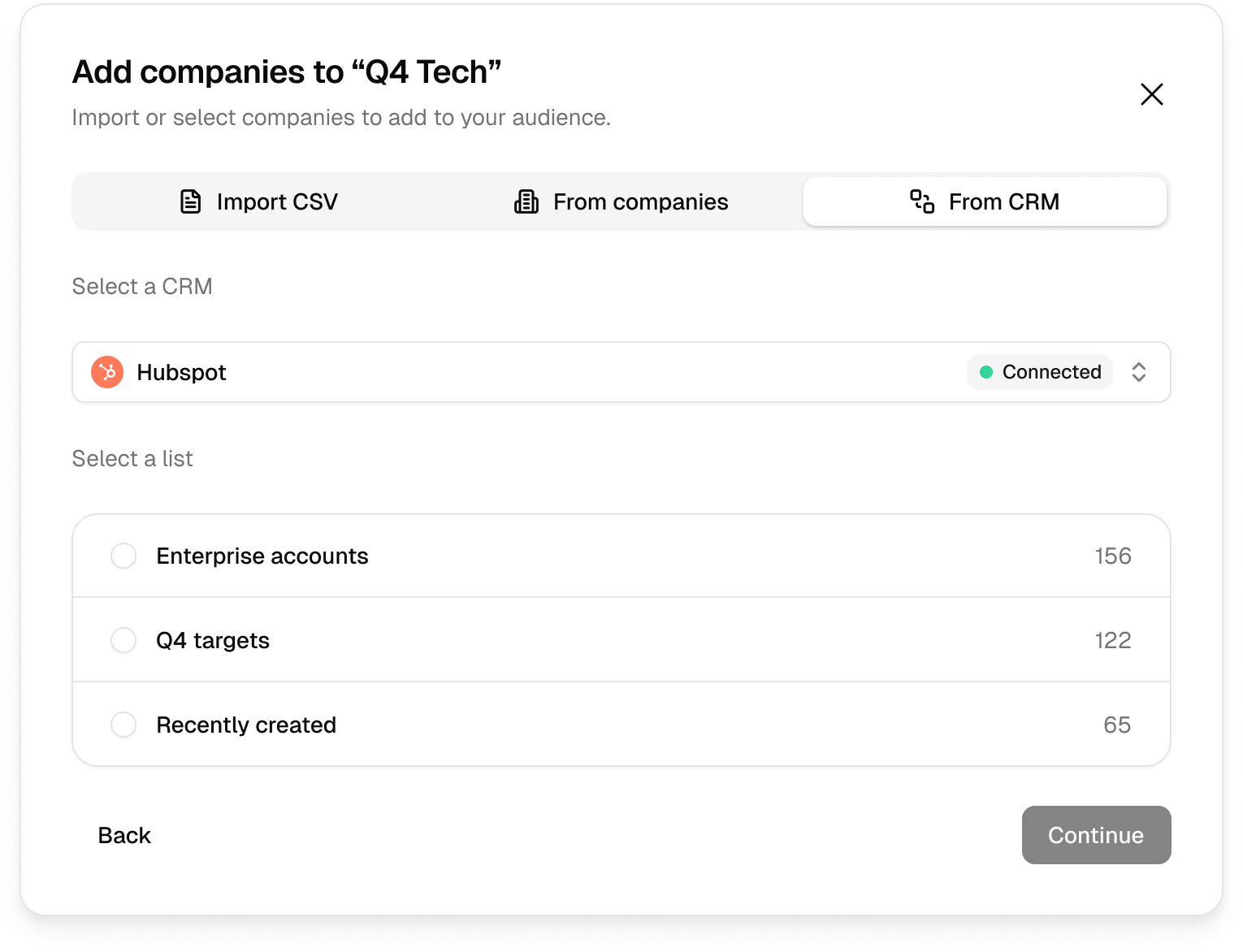
Task: Expand the CRM selector chevron arrows
Action: coord(1139,372)
